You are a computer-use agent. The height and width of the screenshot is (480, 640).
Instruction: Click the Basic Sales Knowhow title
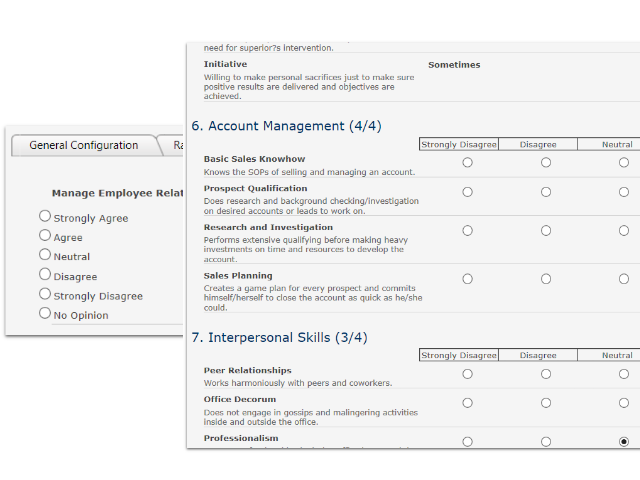(254, 159)
